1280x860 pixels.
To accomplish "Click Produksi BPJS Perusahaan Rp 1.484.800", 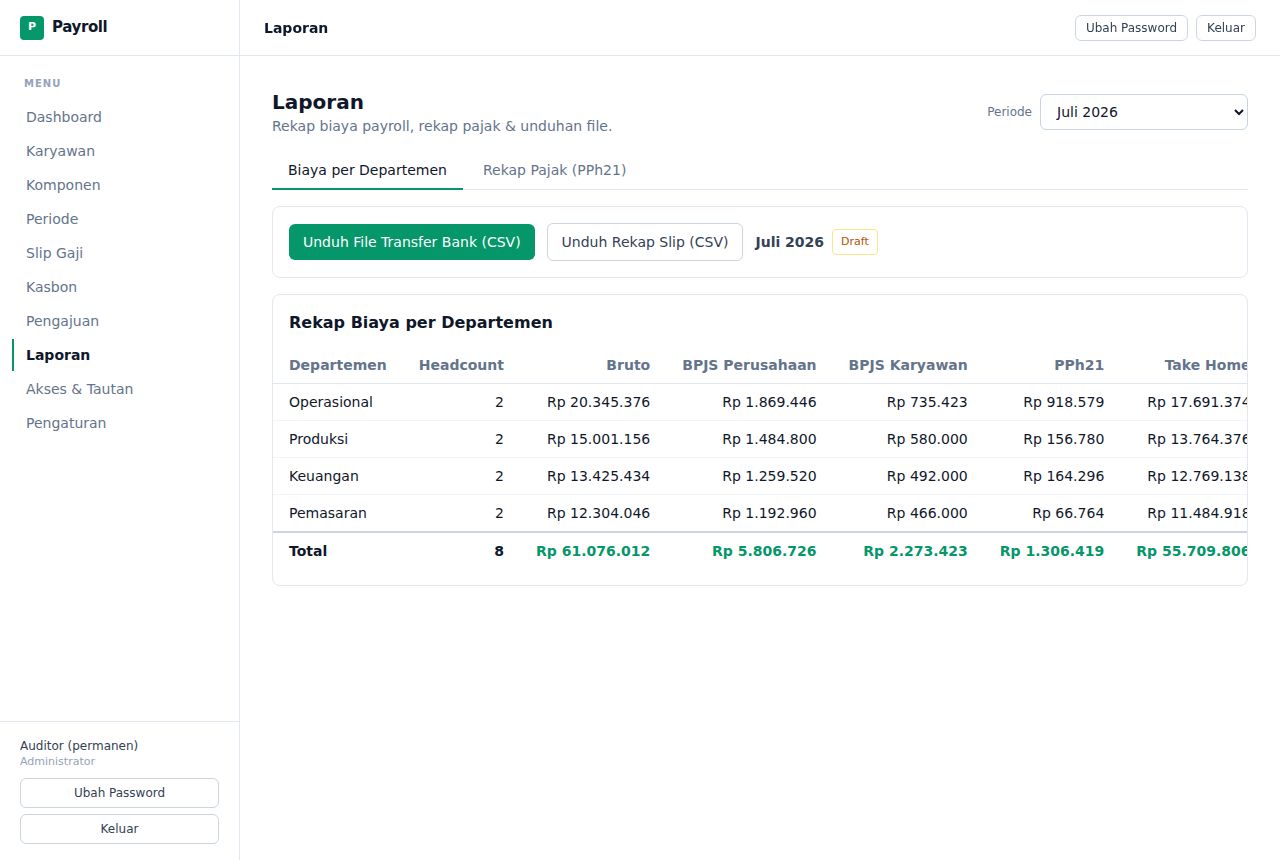I will coord(770,439).
